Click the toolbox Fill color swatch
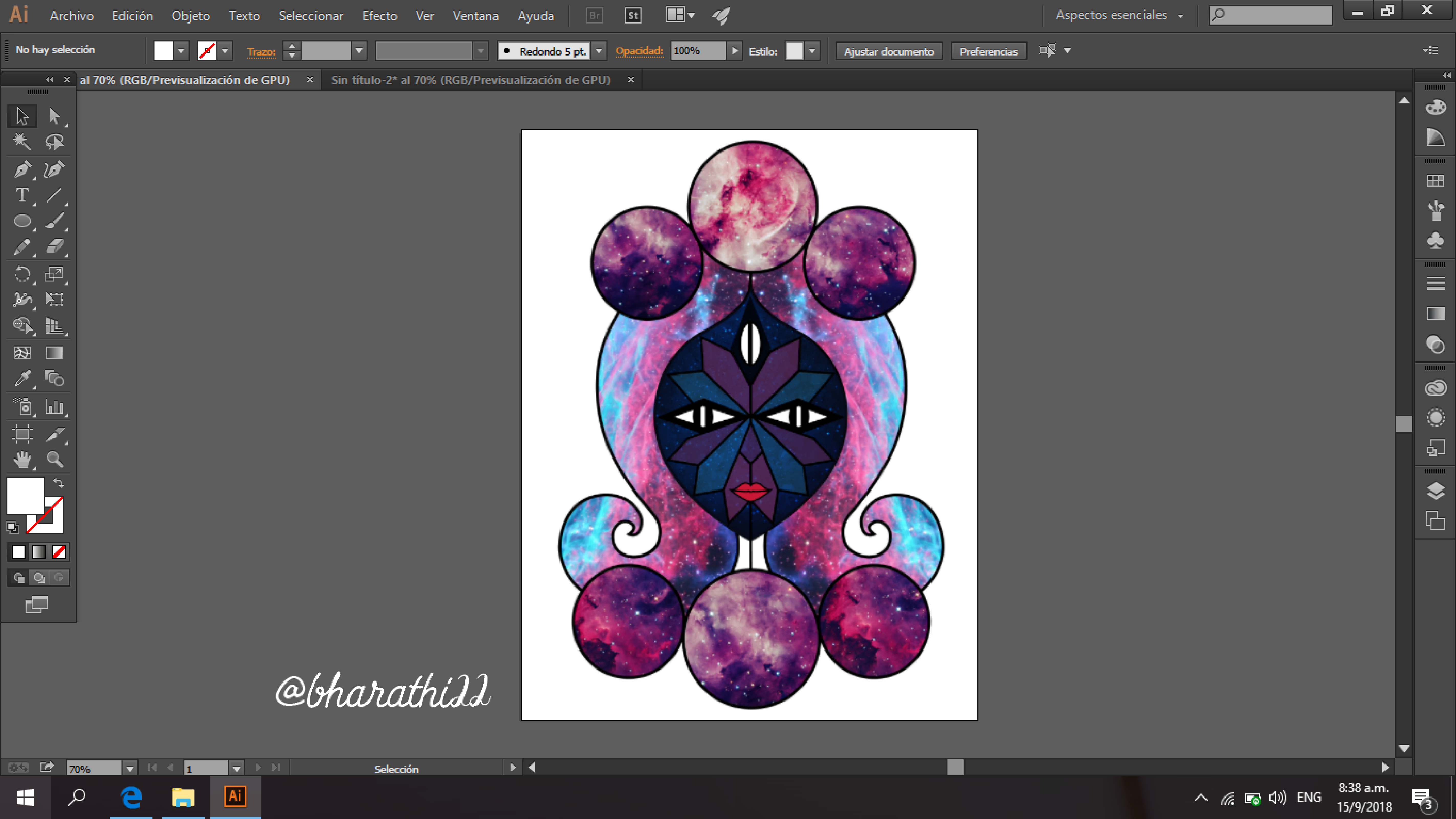1456x819 pixels. click(25, 495)
